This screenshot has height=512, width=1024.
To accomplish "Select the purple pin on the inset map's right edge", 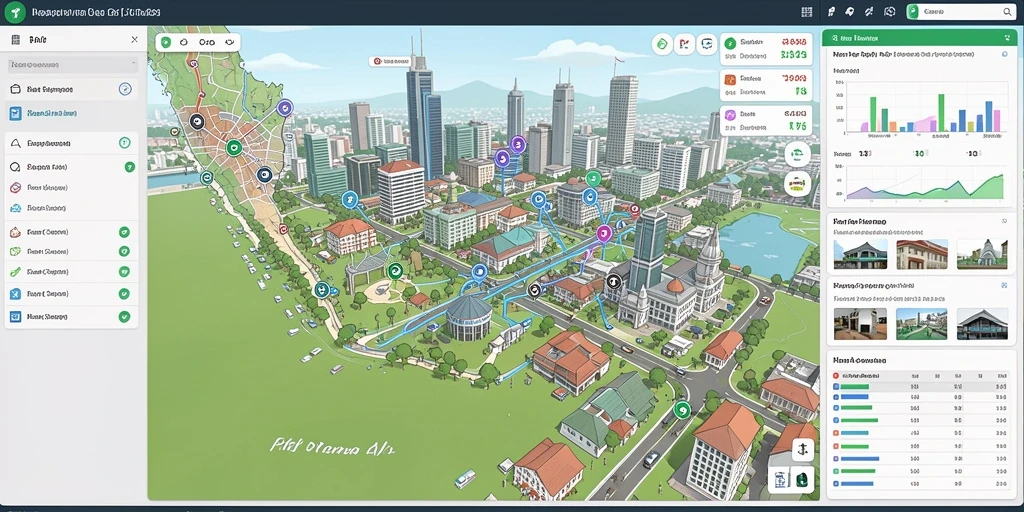I will [284, 108].
